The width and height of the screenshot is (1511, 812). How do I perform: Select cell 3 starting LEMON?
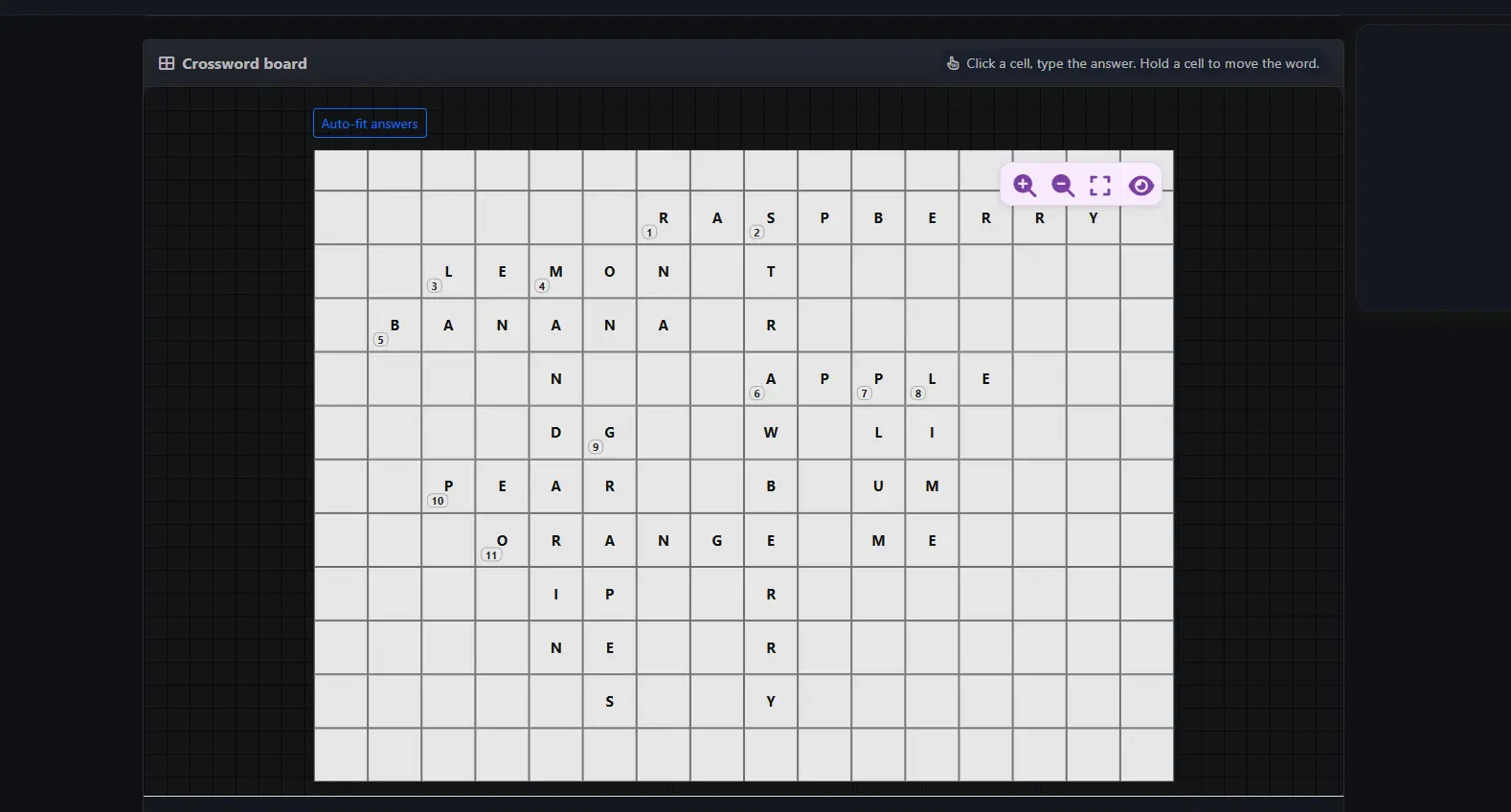point(448,271)
